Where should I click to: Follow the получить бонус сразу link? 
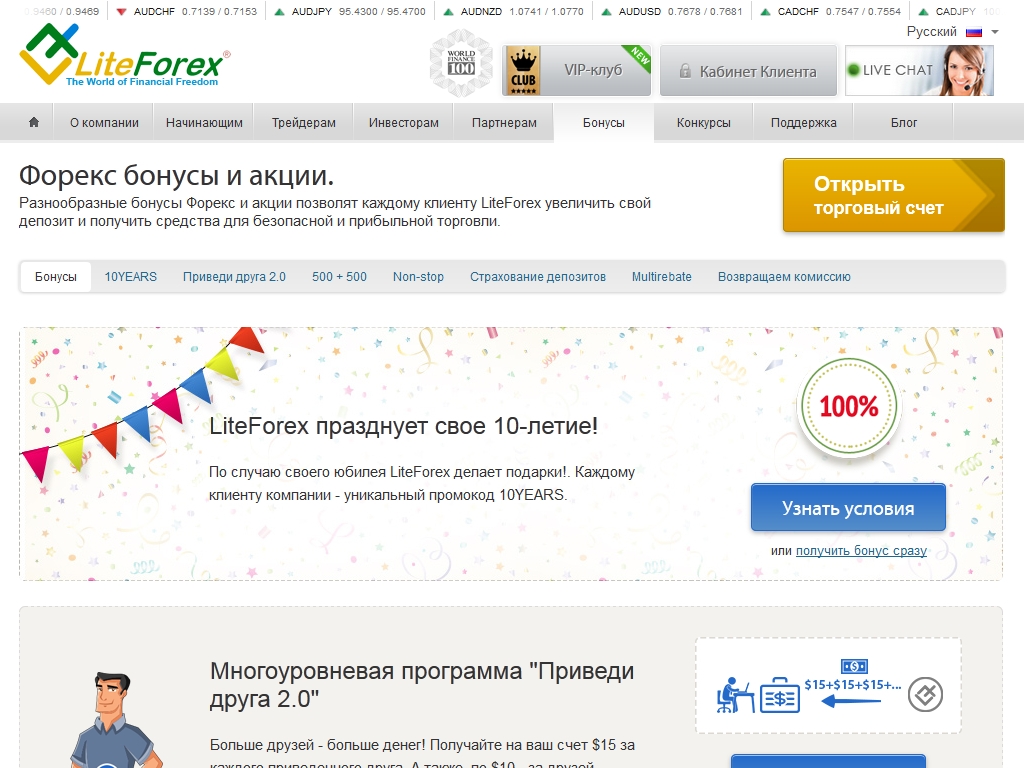pos(861,551)
